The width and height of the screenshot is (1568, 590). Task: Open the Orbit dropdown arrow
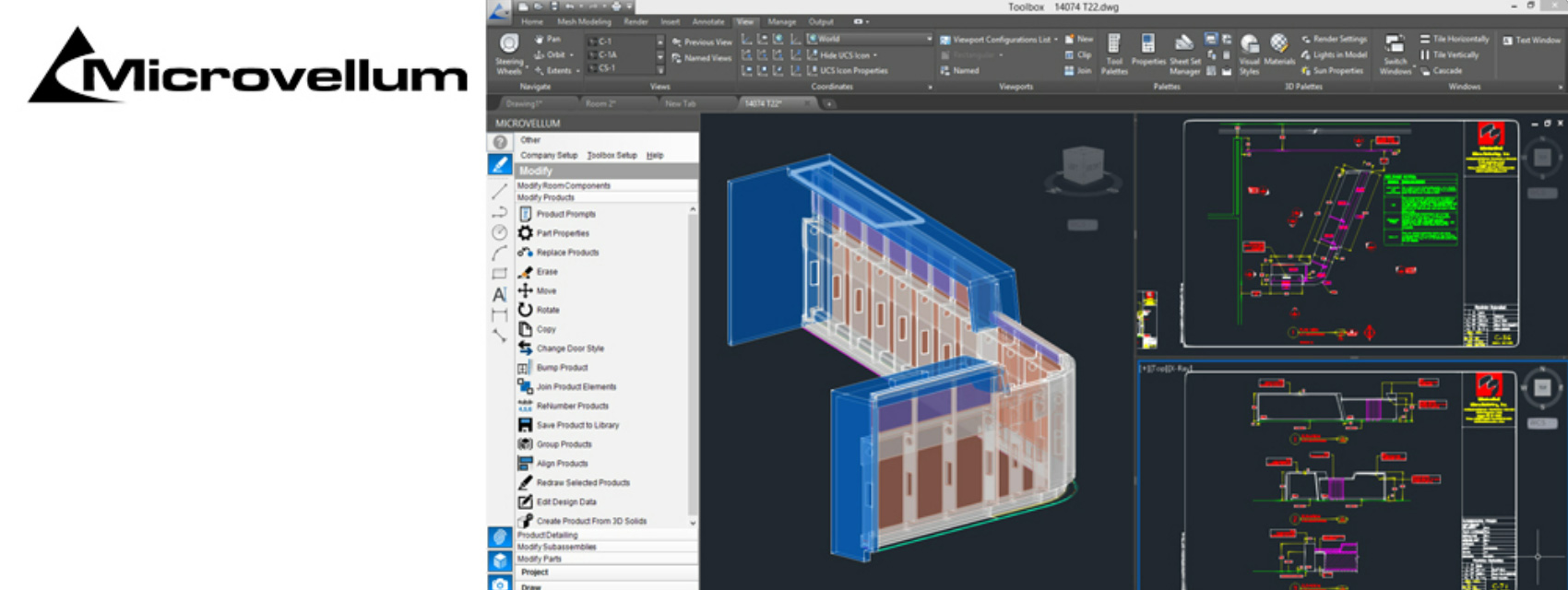(x=572, y=55)
